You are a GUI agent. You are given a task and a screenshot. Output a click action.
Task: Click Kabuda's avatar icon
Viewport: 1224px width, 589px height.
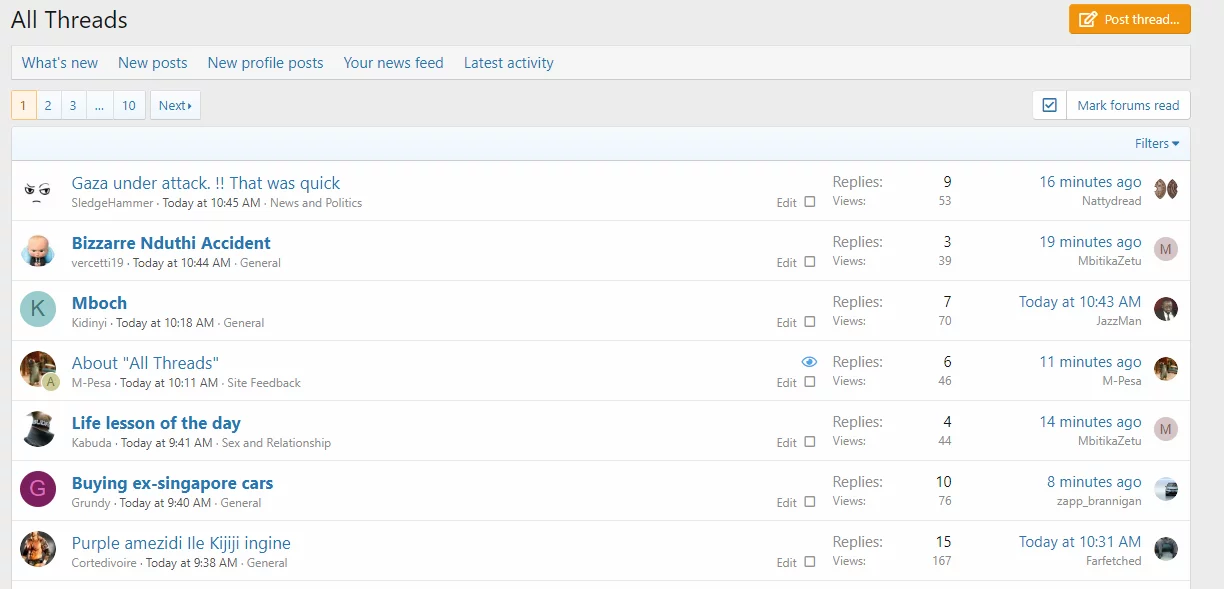pyautogui.click(x=38, y=430)
